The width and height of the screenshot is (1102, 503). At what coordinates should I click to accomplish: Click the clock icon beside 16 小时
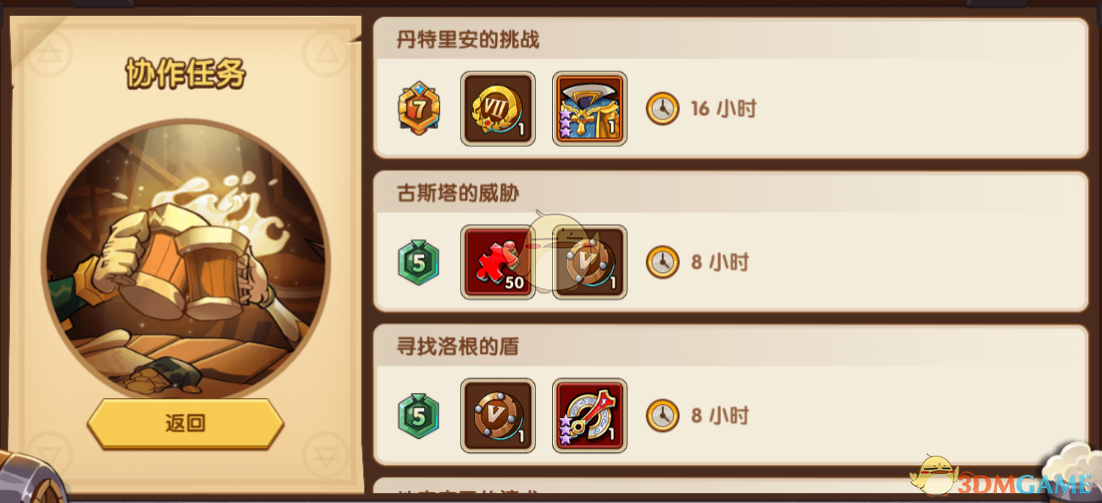(x=663, y=109)
